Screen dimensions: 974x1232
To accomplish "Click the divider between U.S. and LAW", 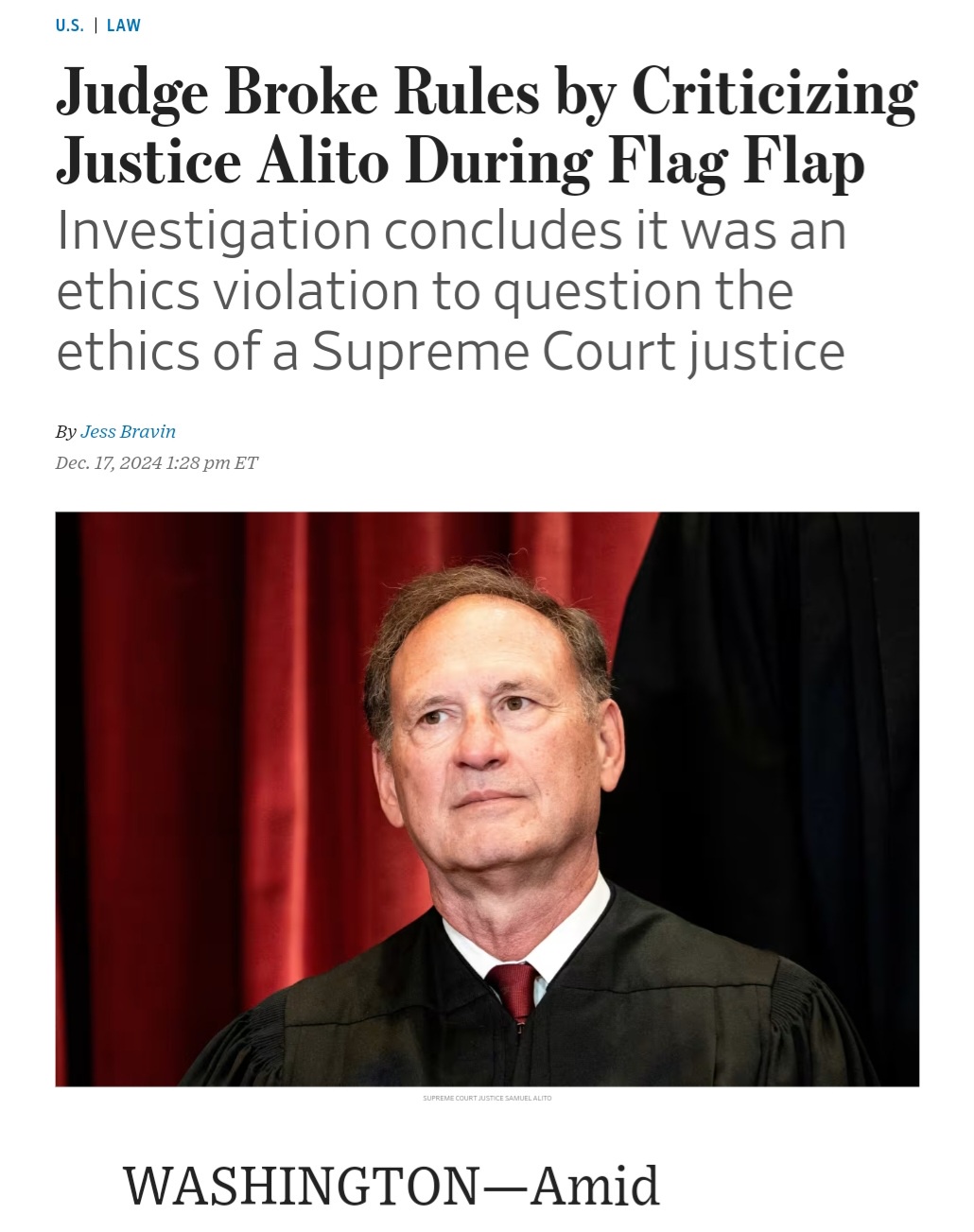I will (x=95, y=26).
